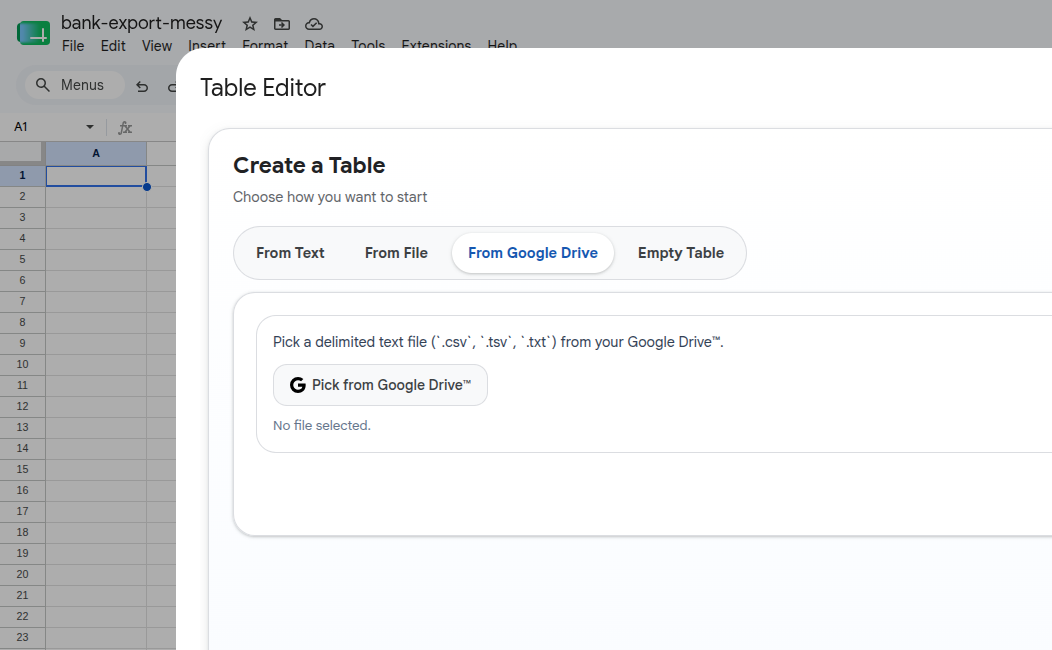Expand the name box dropdown arrow

tap(90, 127)
